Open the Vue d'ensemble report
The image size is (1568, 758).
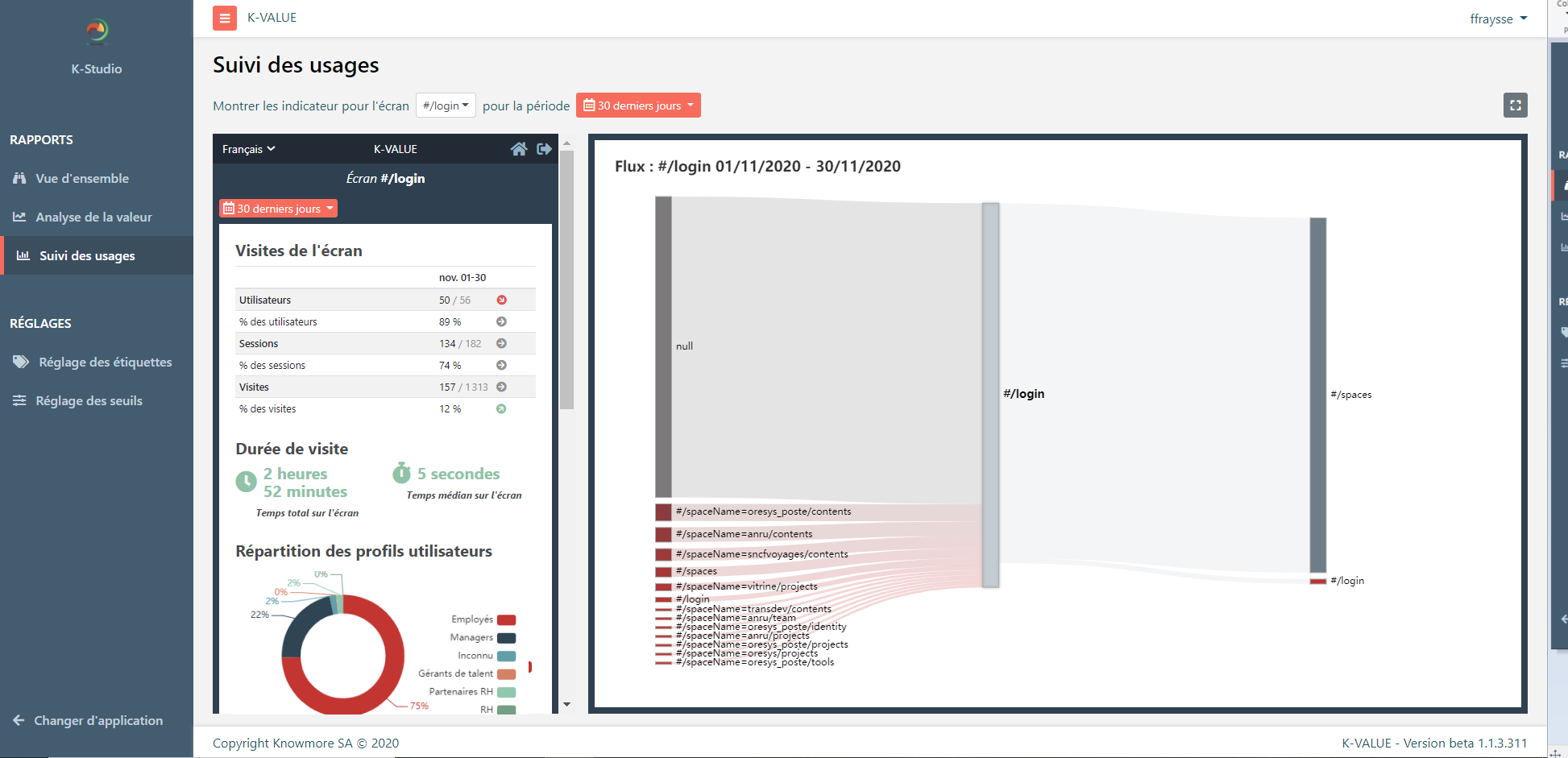click(x=82, y=178)
